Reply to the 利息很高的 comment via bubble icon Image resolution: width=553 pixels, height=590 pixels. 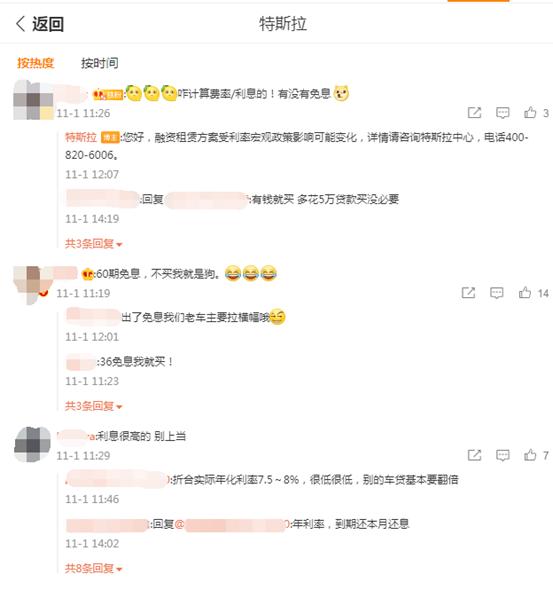503,455
